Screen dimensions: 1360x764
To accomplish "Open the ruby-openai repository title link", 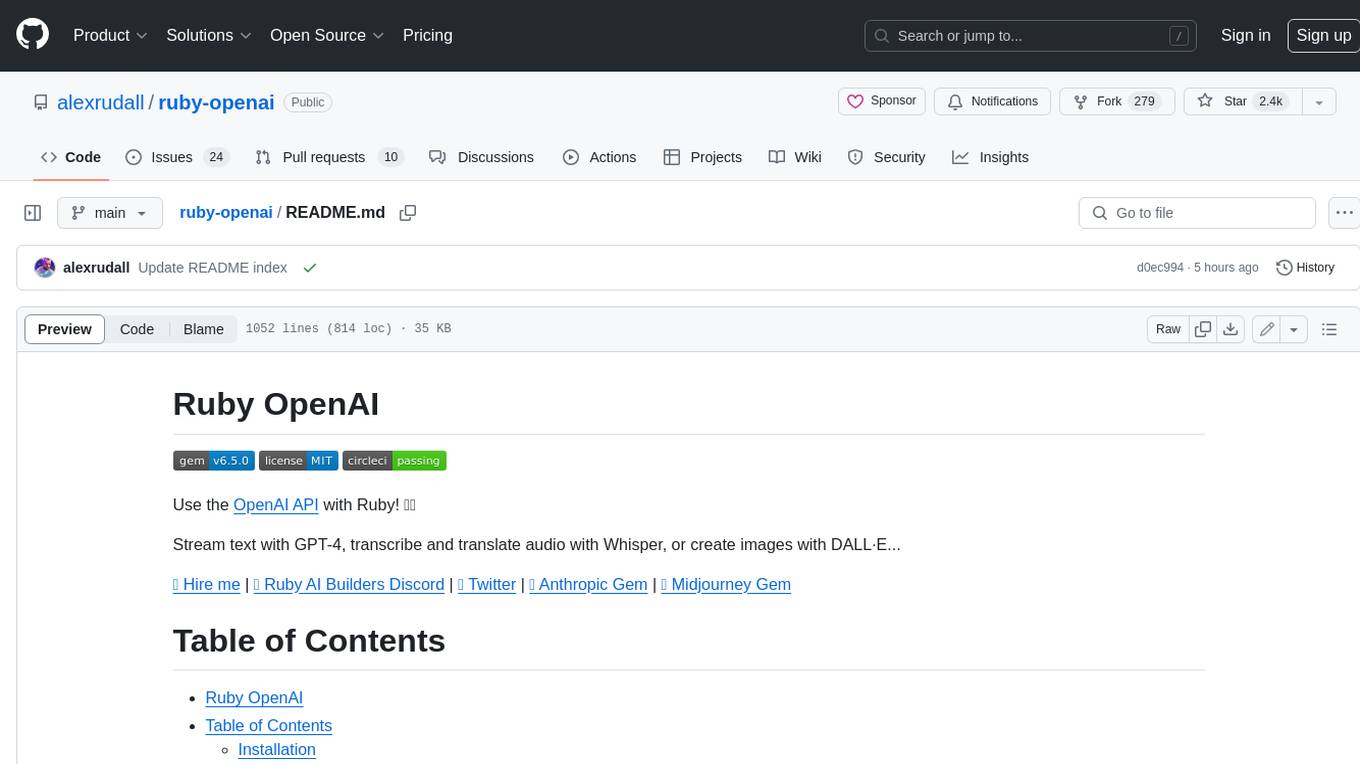I will coord(216,102).
